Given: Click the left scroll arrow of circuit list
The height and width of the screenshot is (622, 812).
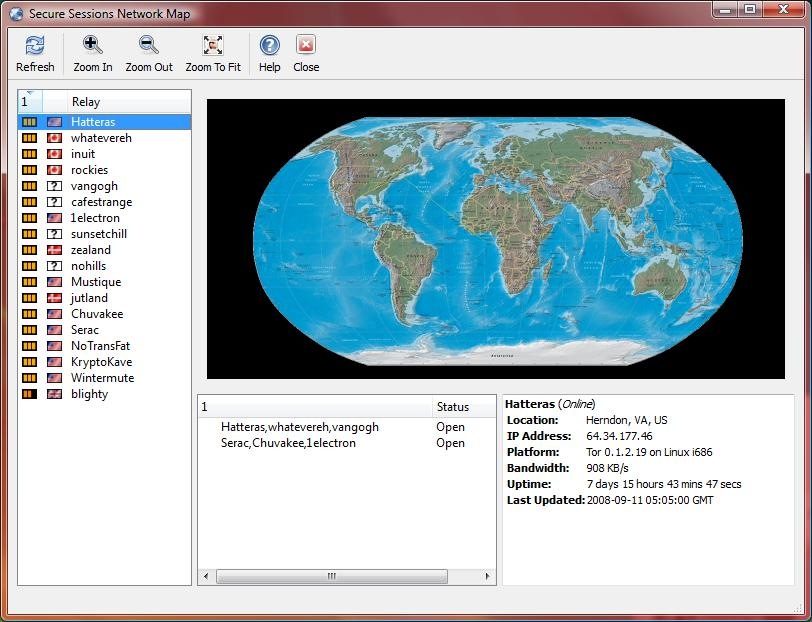Looking at the screenshot, I should (x=206, y=577).
